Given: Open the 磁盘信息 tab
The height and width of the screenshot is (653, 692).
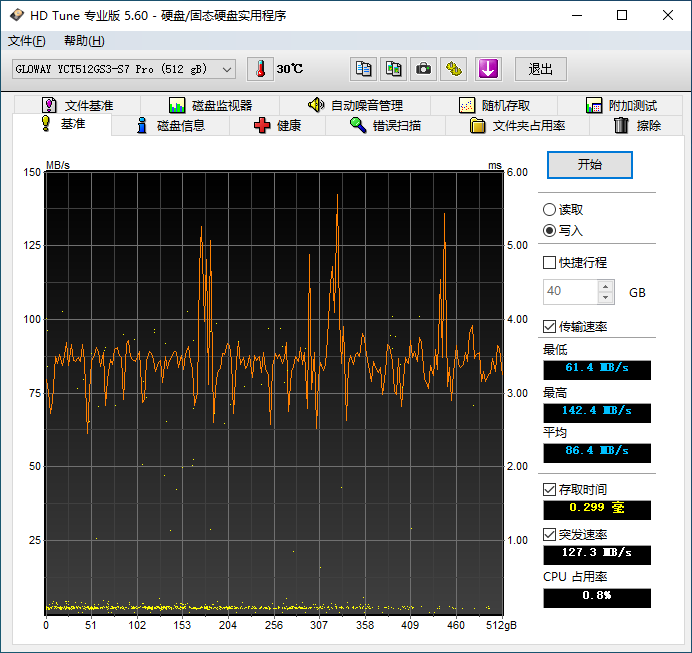Looking at the screenshot, I should (171, 126).
